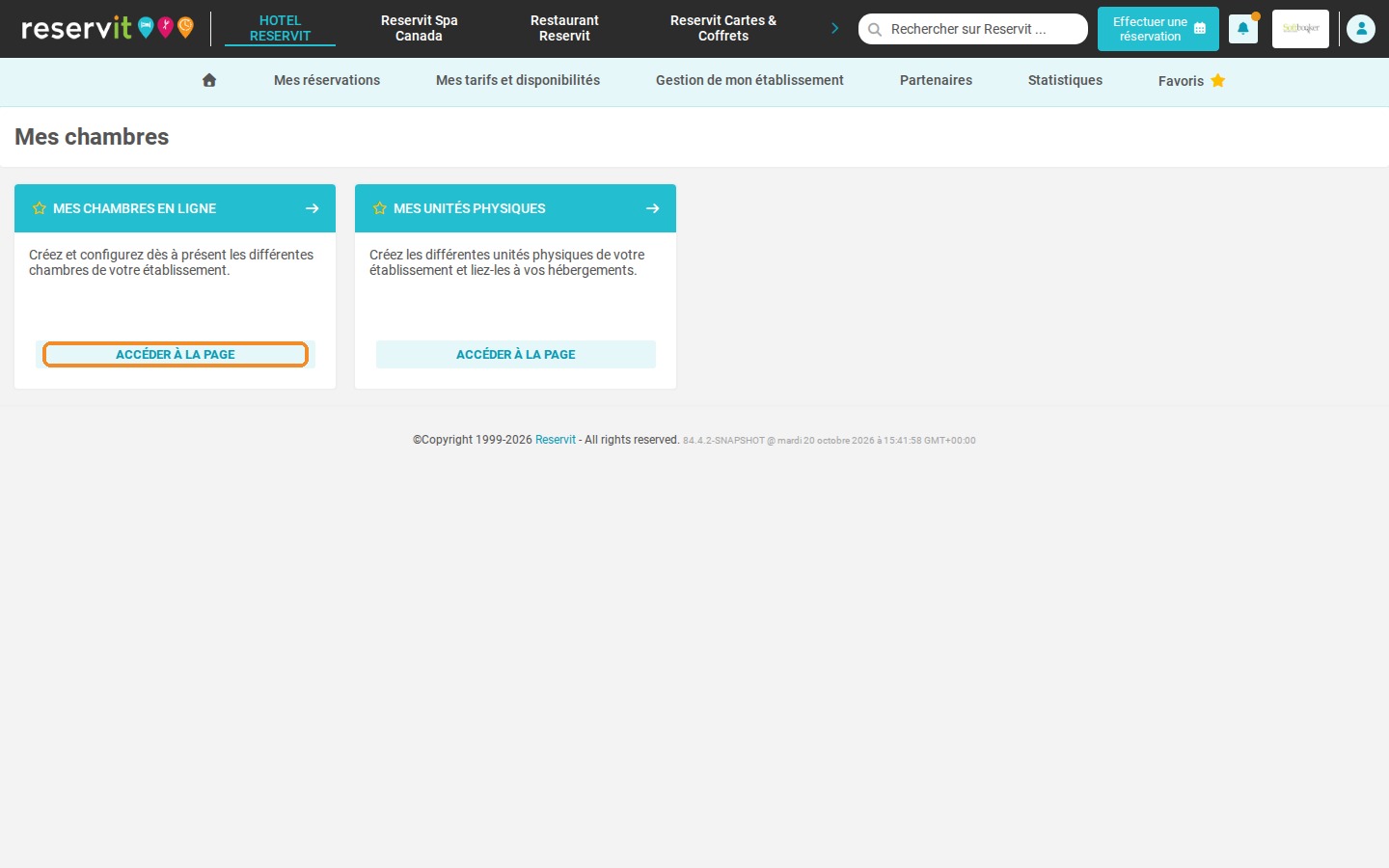Screen dimensions: 1389x868
Task: Click the search magnifier icon
Action: click(875, 30)
